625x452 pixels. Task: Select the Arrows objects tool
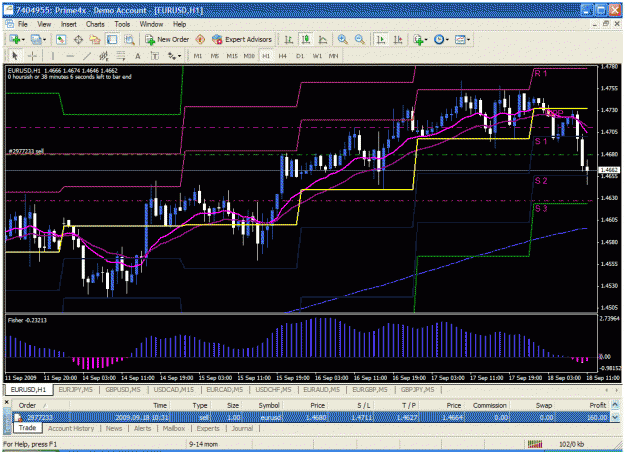172,56
